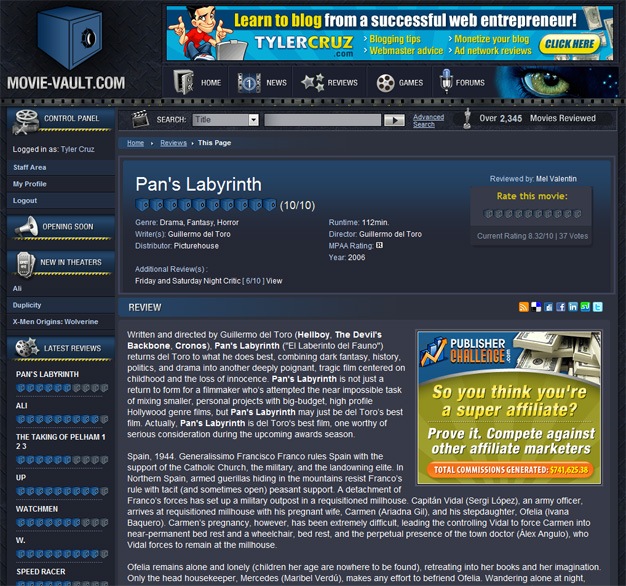Rate the movie with the first vault
This screenshot has width=626, height=586.
tap(488, 214)
